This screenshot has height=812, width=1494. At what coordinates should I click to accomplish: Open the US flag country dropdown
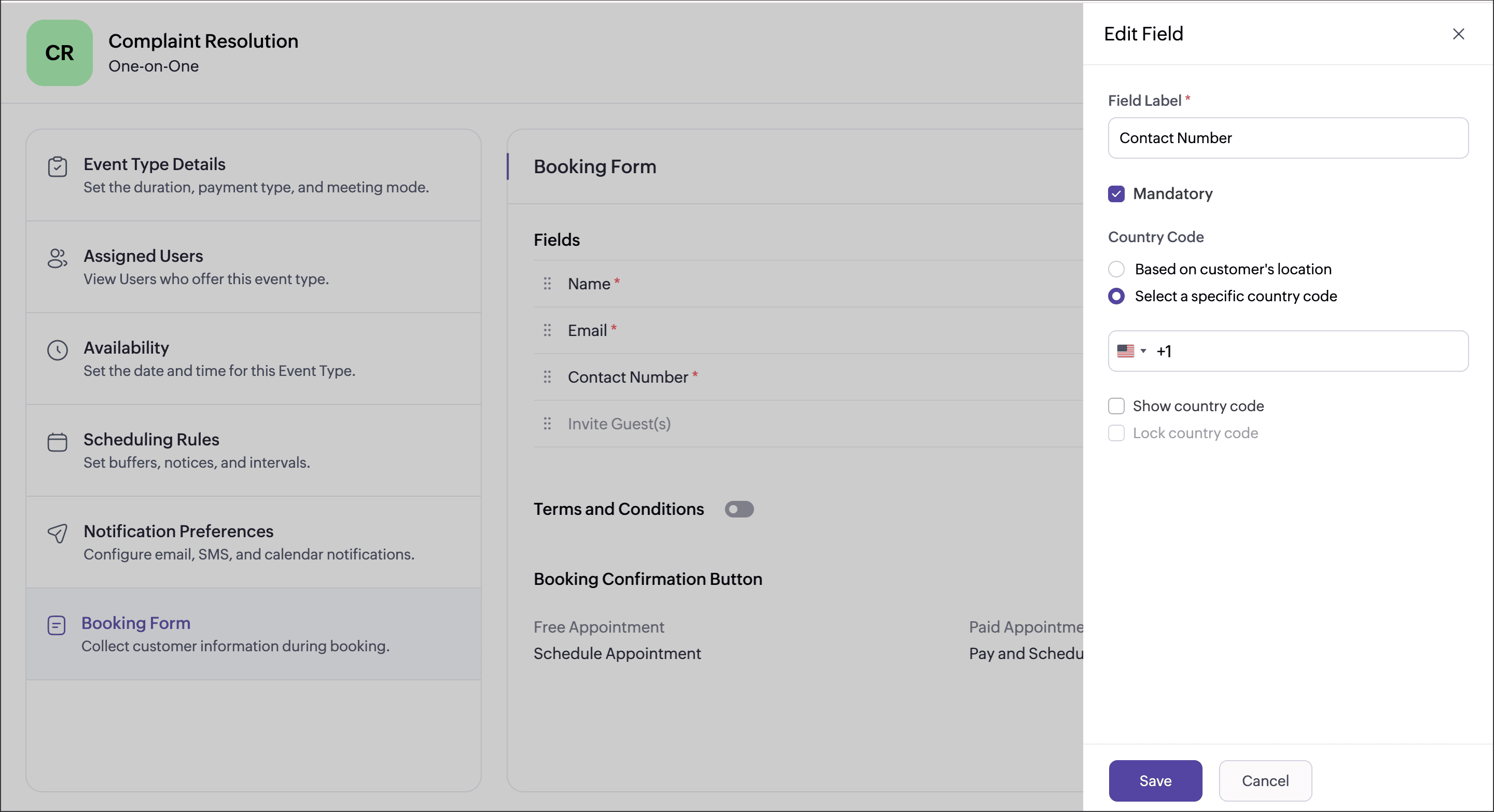pyautogui.click(x=1131, y=351)
